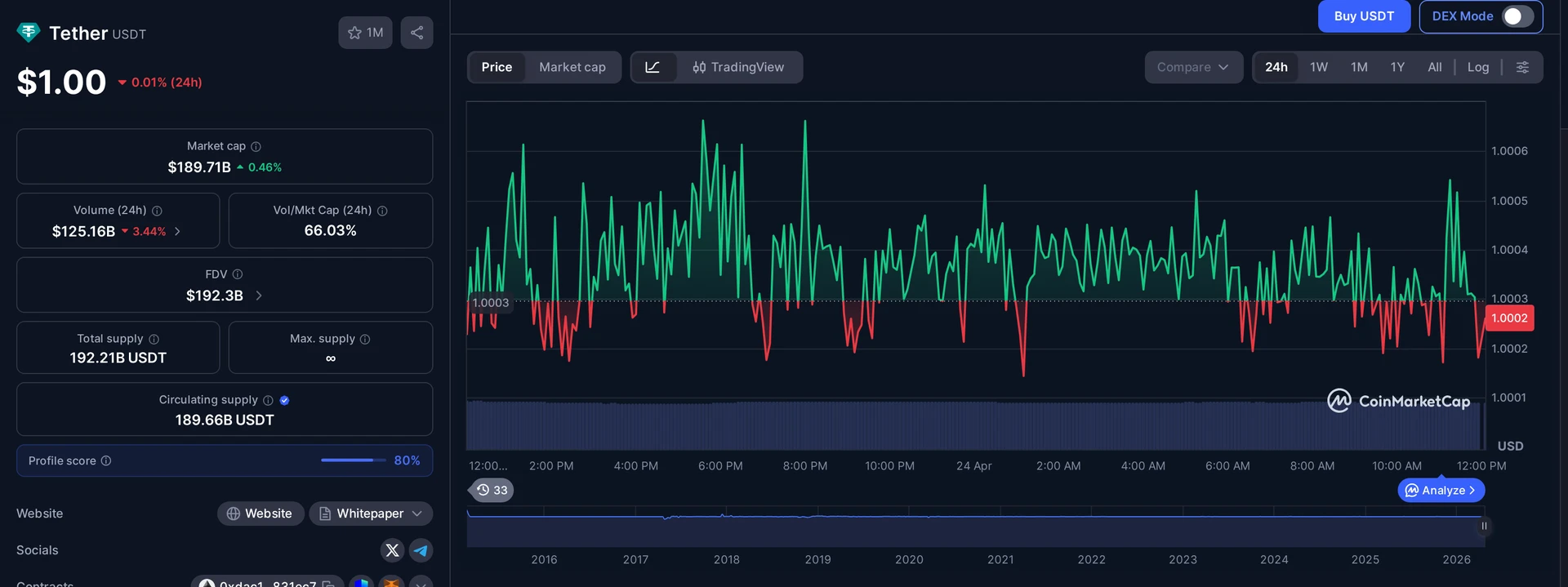Click Vol/Mkt Cap (24h) info icon
Viewport: 1568px width, 587px height.
click(382, 211)
